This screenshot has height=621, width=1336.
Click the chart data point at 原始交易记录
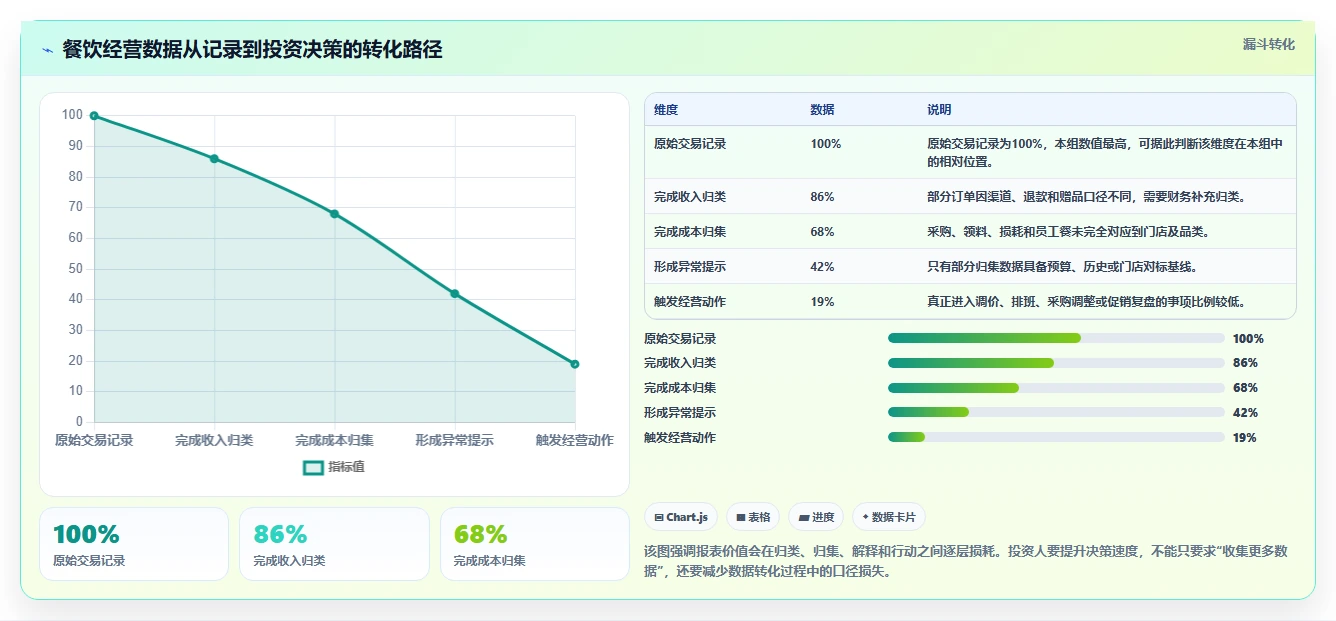click(94, 116)
